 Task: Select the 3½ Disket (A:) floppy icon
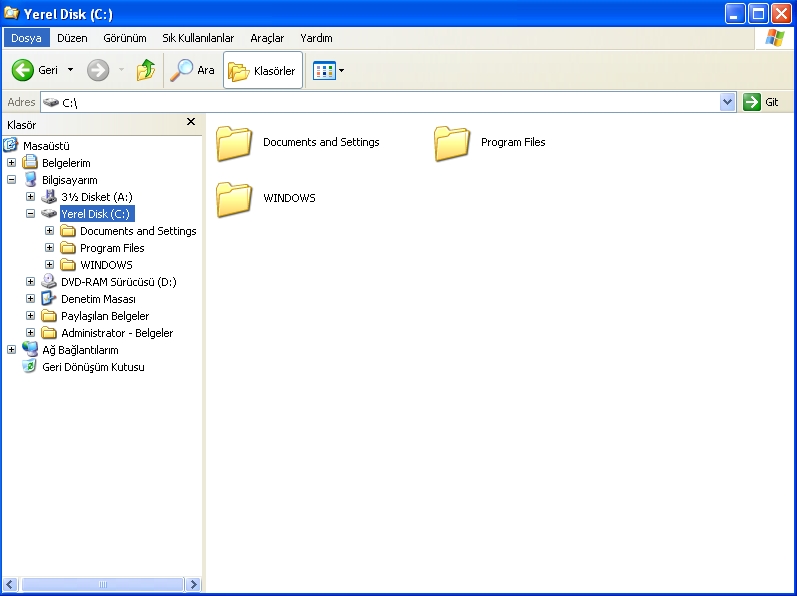[x=49, y=197]
